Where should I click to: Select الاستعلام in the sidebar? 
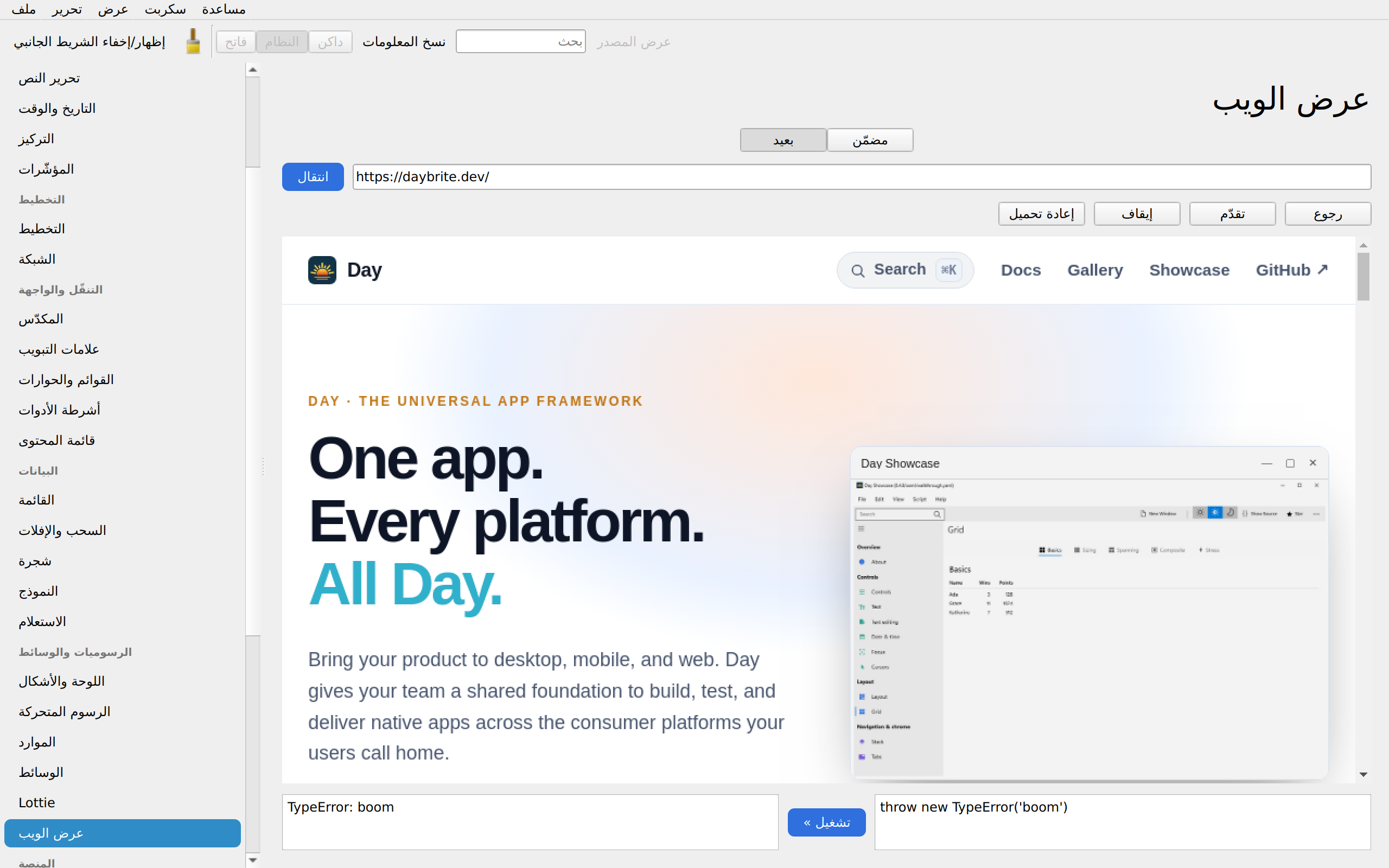click(122, 622)
